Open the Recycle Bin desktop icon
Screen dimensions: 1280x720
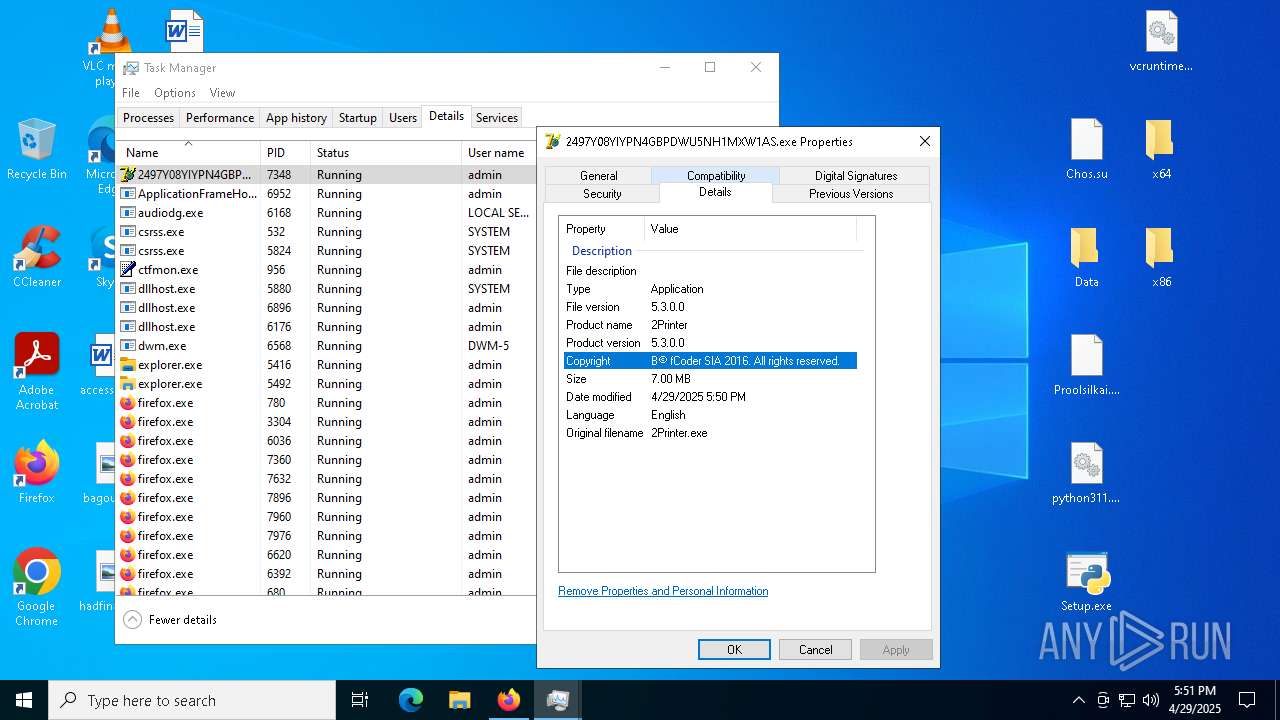pos(36,149)
